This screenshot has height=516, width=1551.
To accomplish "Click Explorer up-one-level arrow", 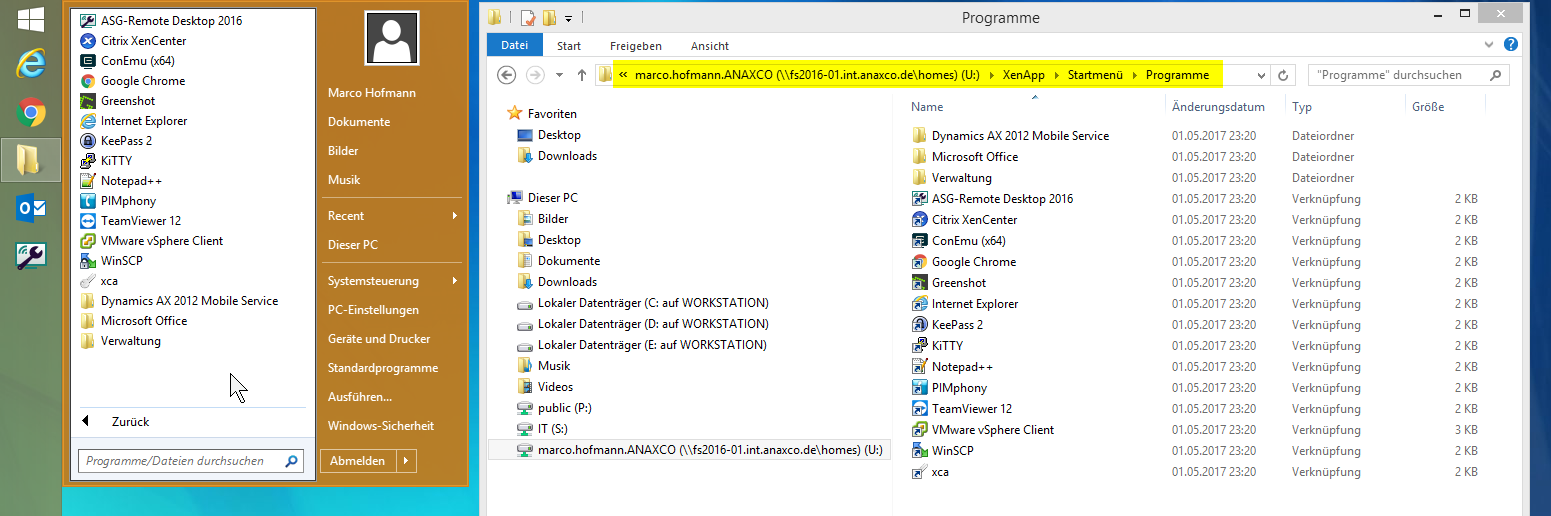I will [582, 75].
